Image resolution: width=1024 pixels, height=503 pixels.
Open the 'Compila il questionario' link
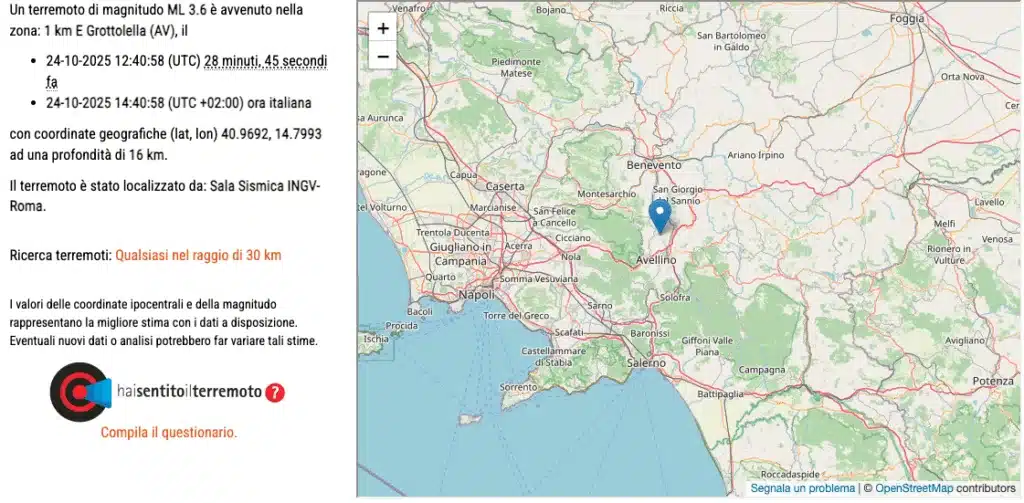click(x=169, y=433)
